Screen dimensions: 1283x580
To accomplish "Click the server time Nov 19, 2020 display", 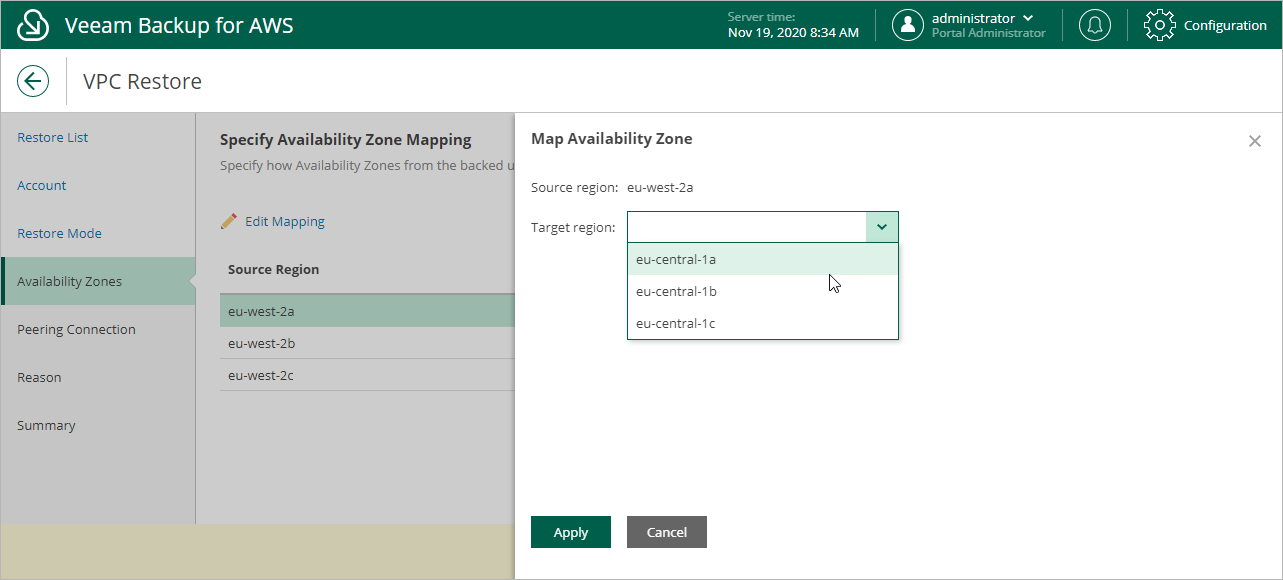I will (x=793, y=33).
